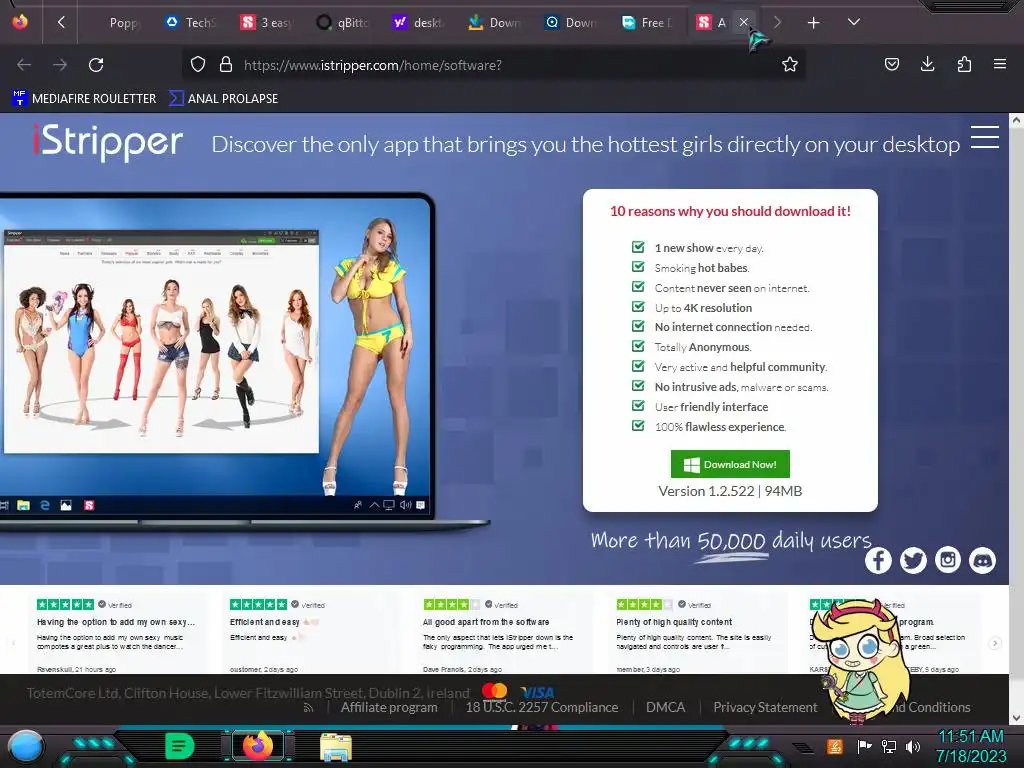This screenshot has width=1024, height=768.
Task: Bookmark this page with the star
Action: click(790, 64)
